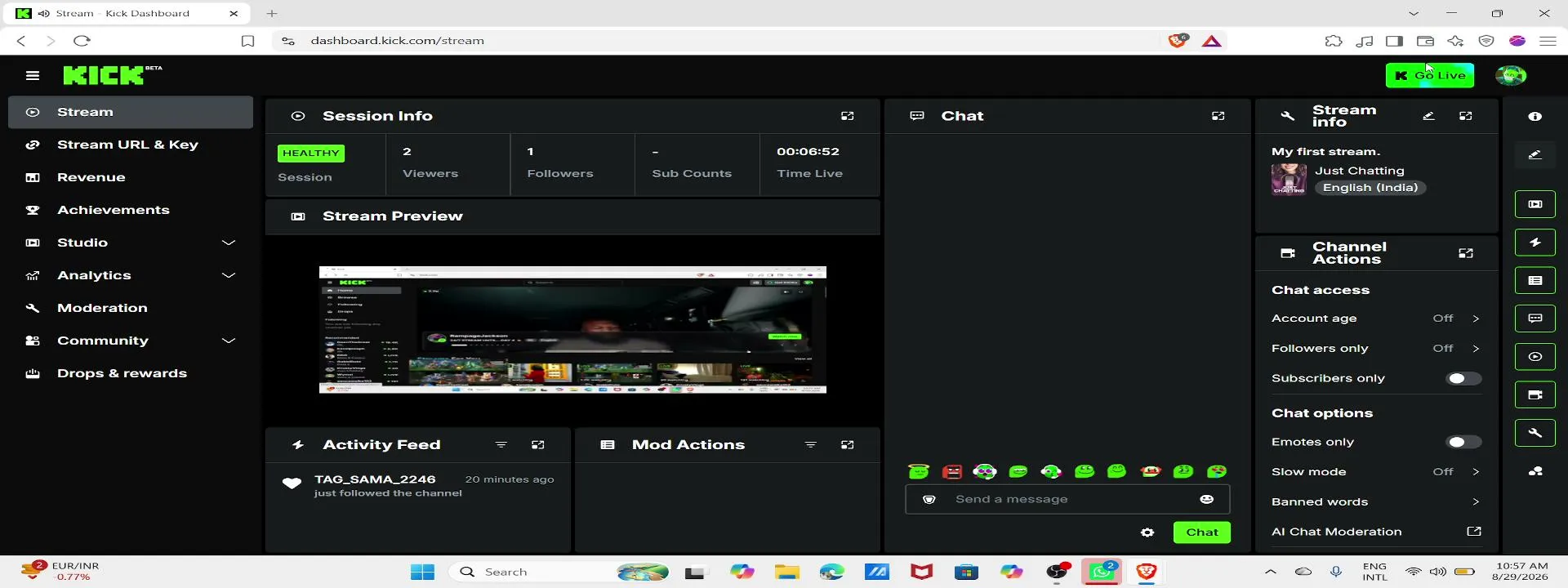
Task: Open Followers only chat access options
Action: click(x=1376, y=349)
